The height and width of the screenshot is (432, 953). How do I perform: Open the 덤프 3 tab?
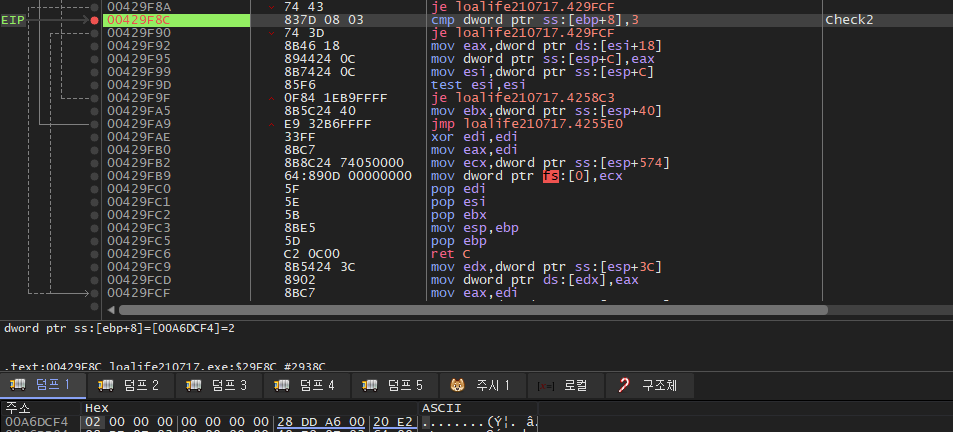(219, 385)
